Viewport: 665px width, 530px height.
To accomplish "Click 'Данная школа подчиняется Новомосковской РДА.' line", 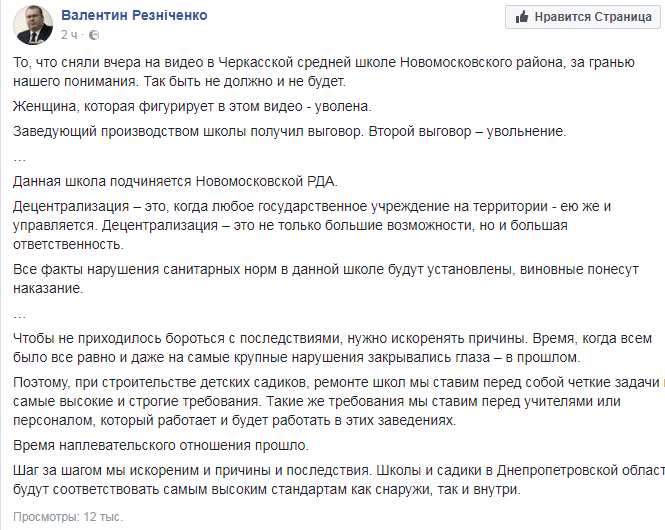I will coord(176,181).
